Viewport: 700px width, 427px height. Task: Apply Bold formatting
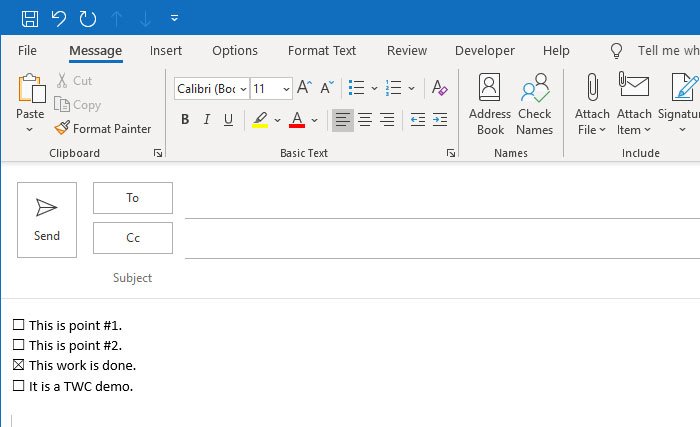185,120
